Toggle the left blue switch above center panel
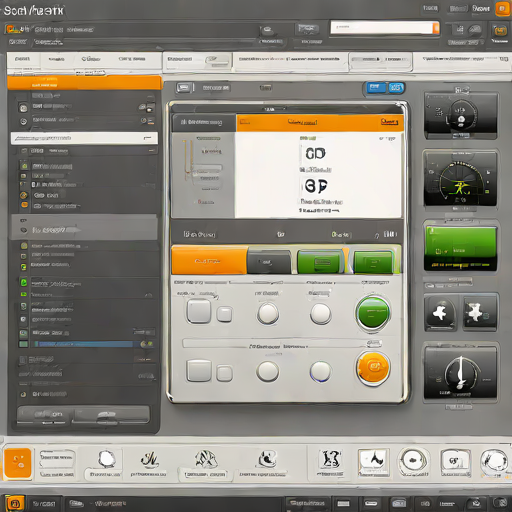Screen dimensions: 512x512 tap(376, 88)
